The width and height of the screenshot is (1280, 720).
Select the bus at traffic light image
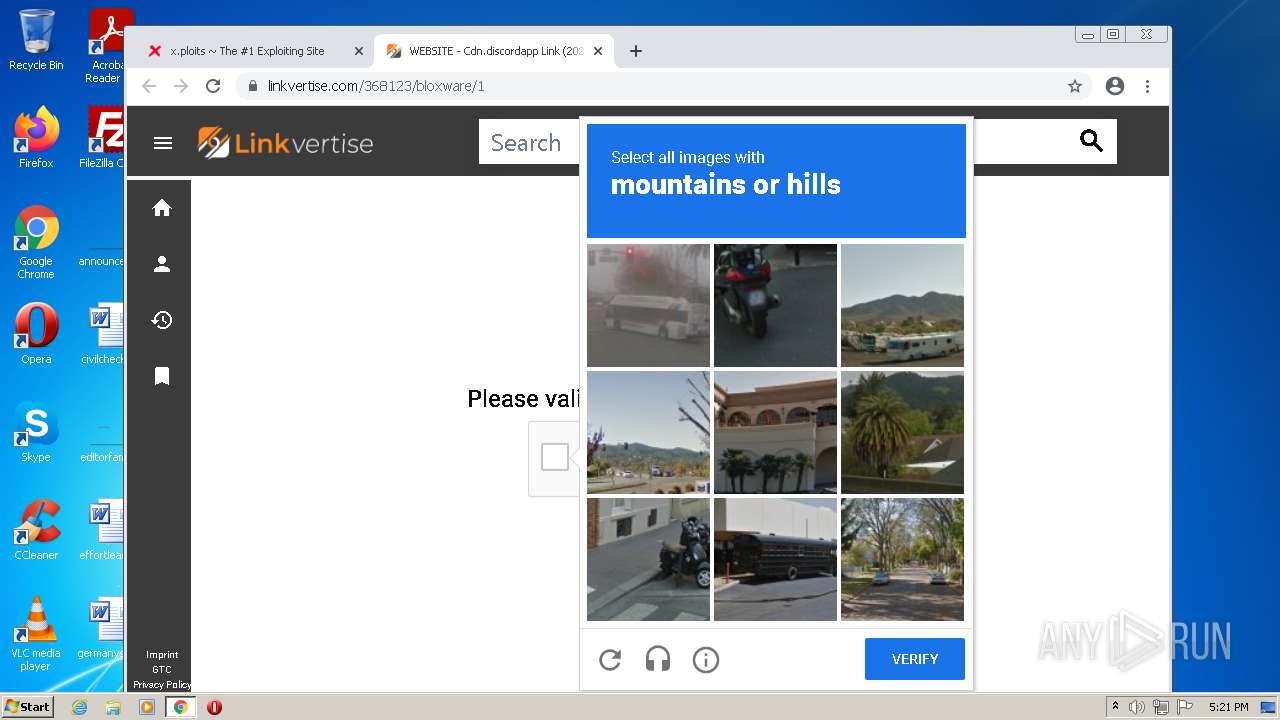(x=648, y=305)
